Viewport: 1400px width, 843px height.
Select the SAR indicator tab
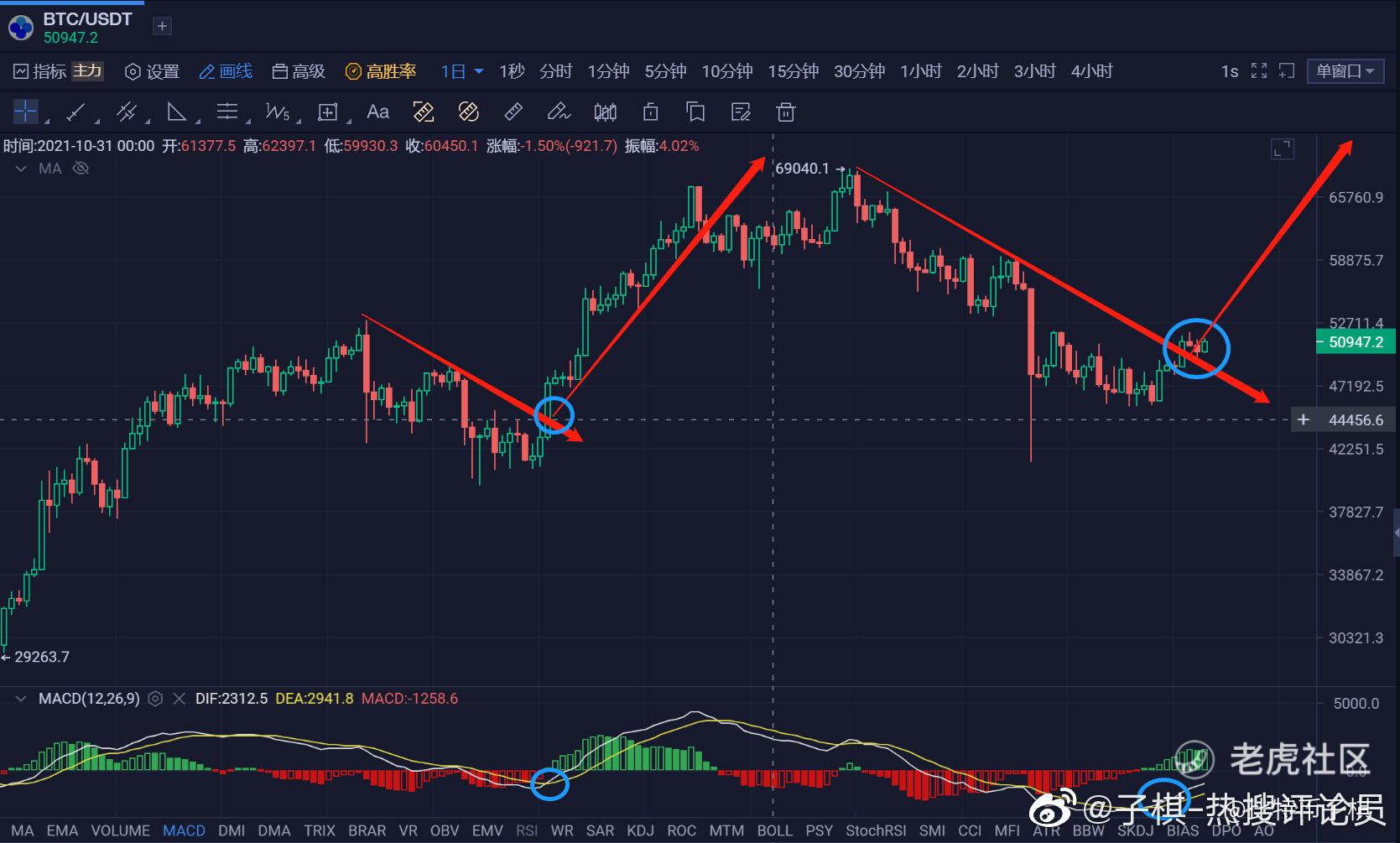pos(601,830)
